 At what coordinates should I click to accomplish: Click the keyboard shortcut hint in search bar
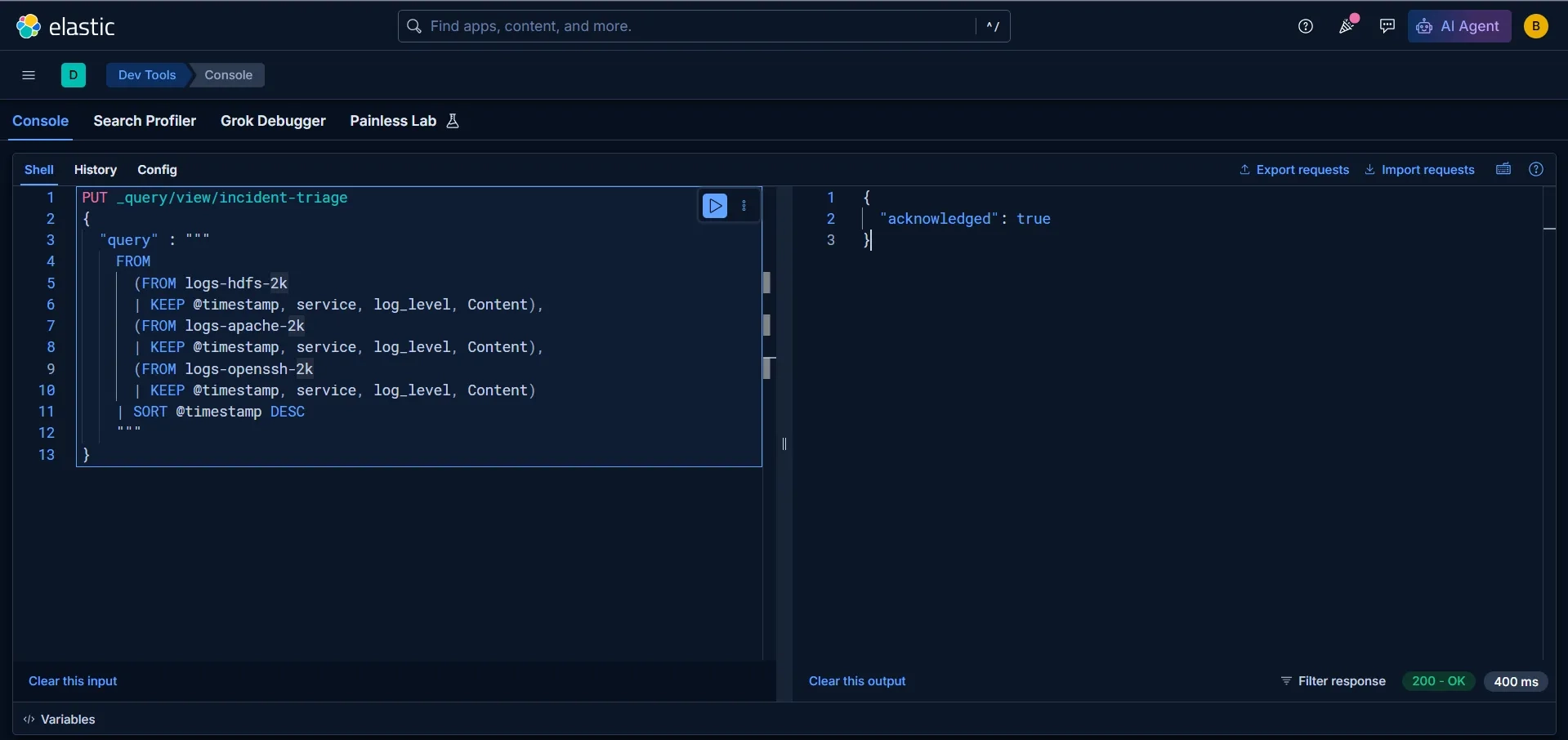click(x=993, y=26)
